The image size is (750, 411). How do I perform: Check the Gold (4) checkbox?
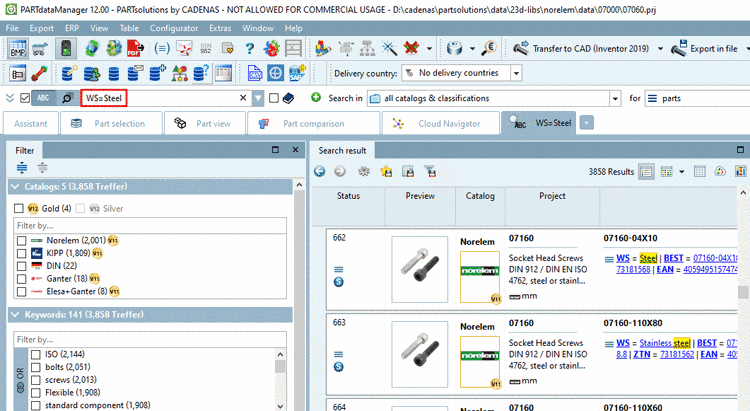pos(19,208)
